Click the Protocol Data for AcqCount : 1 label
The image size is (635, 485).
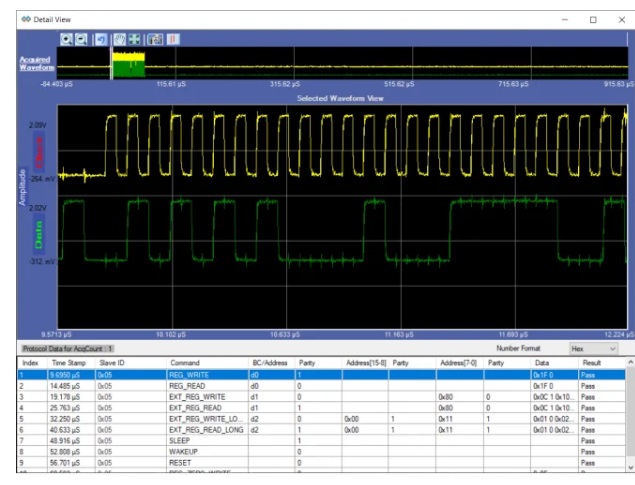point(68,349)
